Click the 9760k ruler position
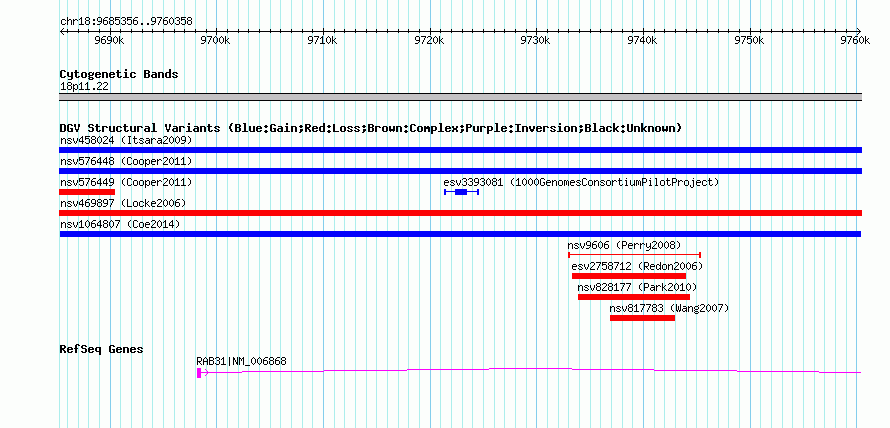The height and width of the screenshot is (428, 890). tap(856, 40)
